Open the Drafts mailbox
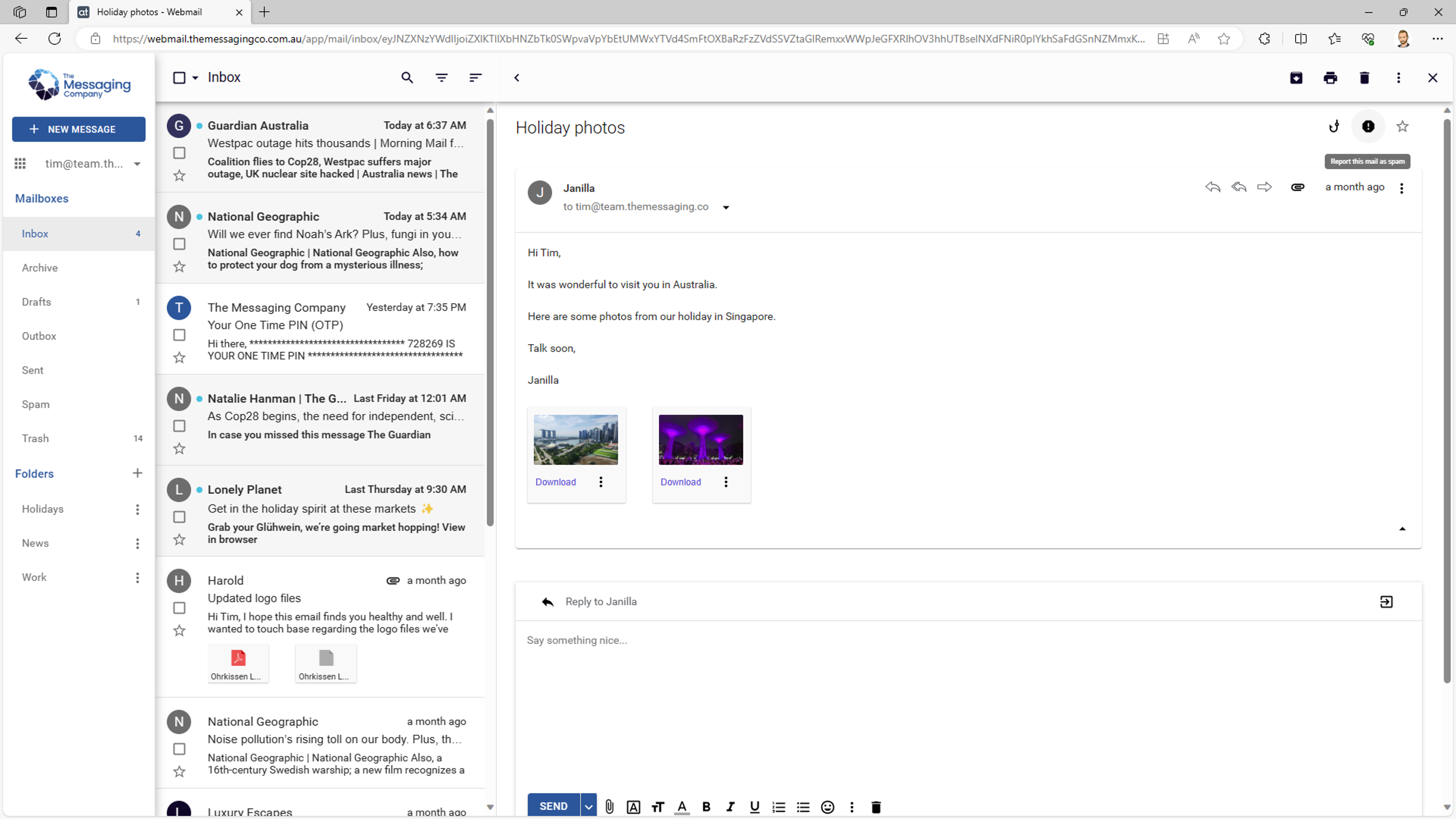1456x819 pixels. (78, 302)
